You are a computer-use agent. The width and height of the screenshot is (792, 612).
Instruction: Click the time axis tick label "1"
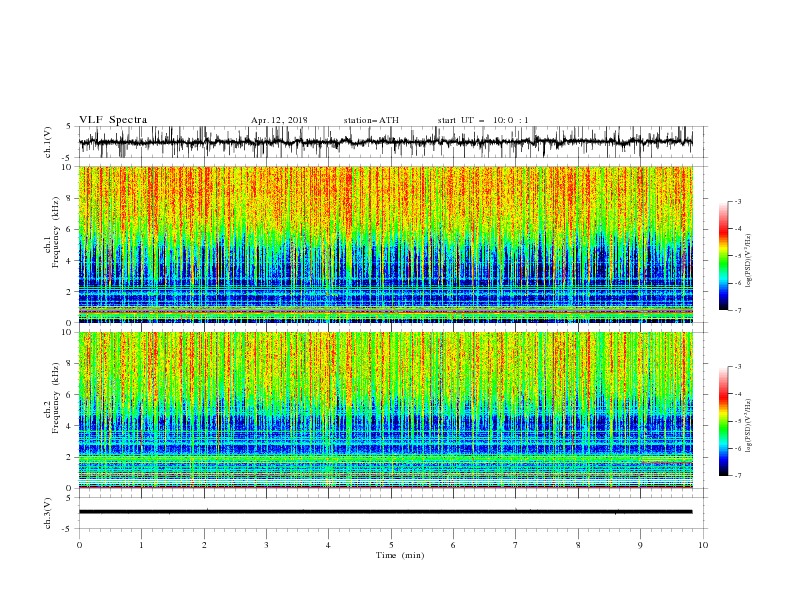[141, 545]
